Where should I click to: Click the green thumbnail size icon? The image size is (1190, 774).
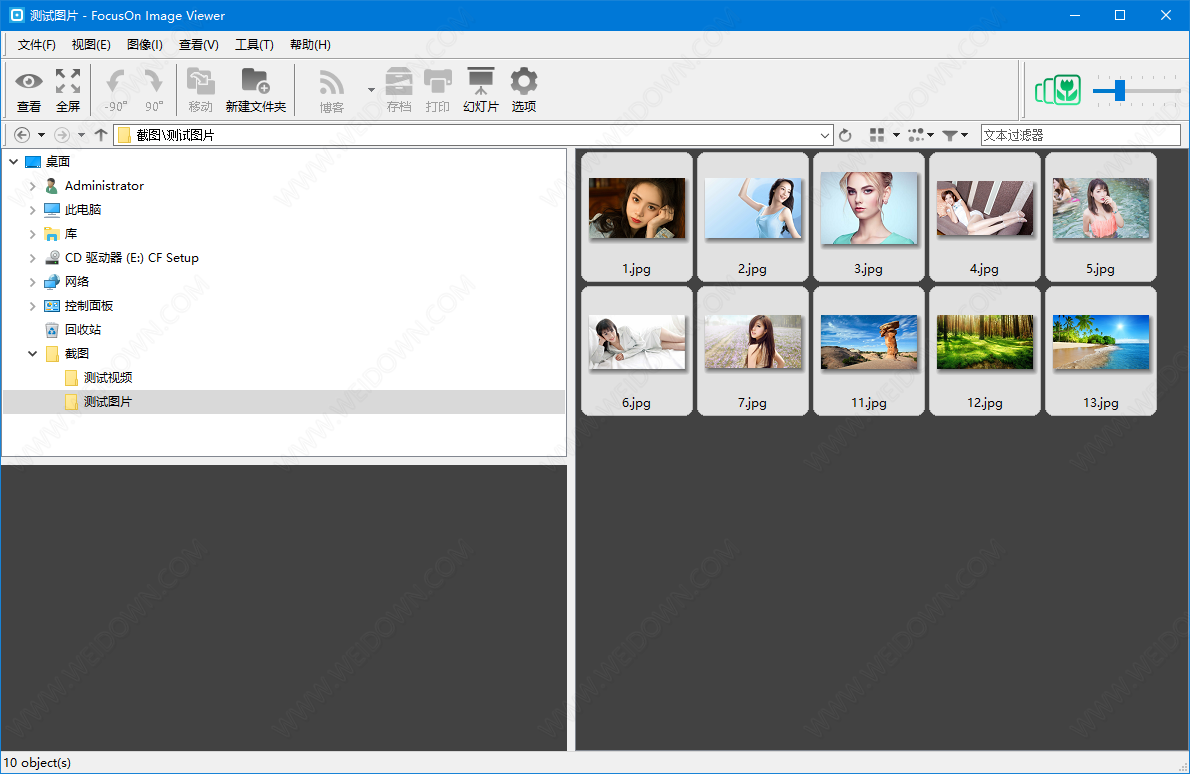point(1058,90)
